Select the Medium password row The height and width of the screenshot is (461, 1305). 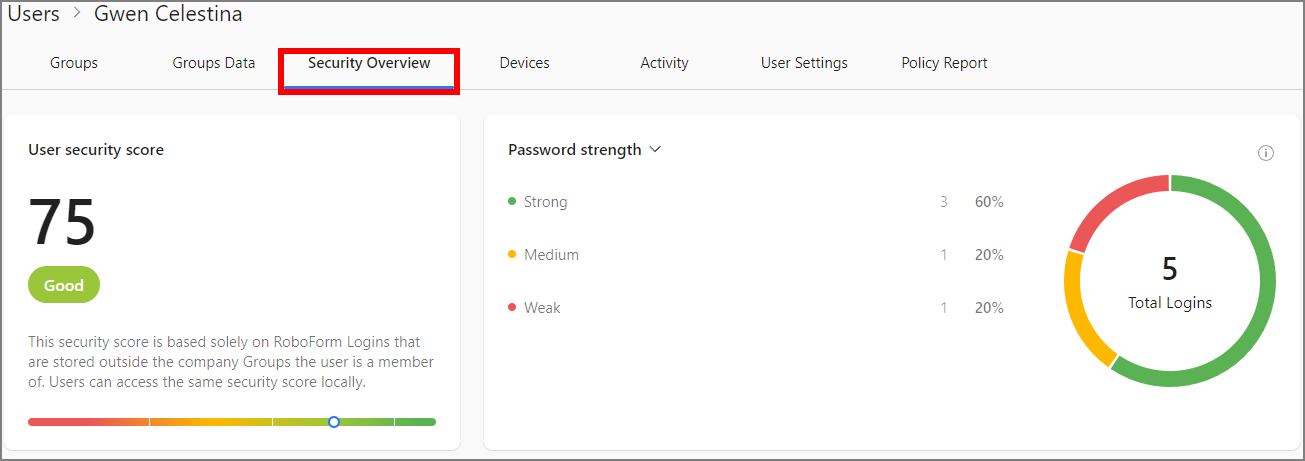pyautogui.click(x=551, y=255)
